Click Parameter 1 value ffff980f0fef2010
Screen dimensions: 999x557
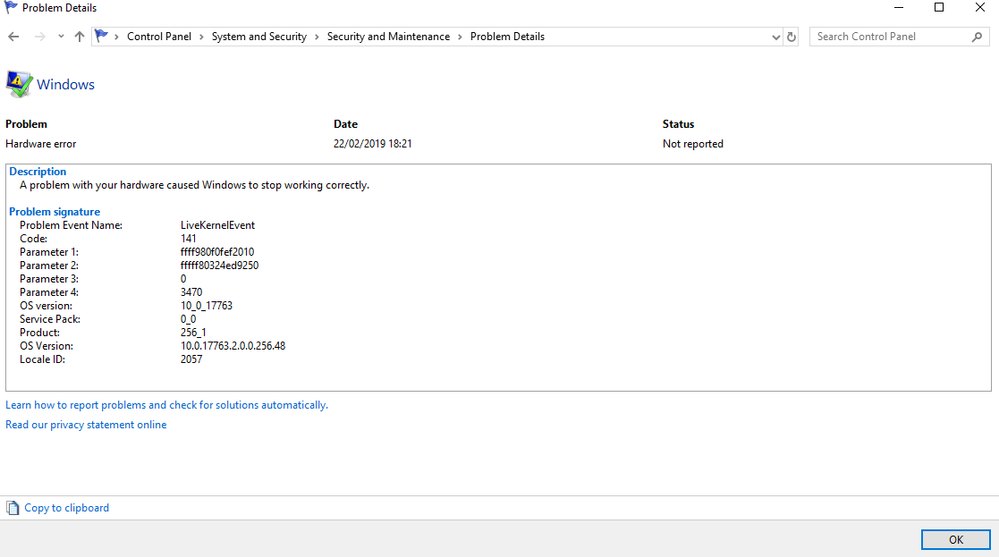point(217,252)
